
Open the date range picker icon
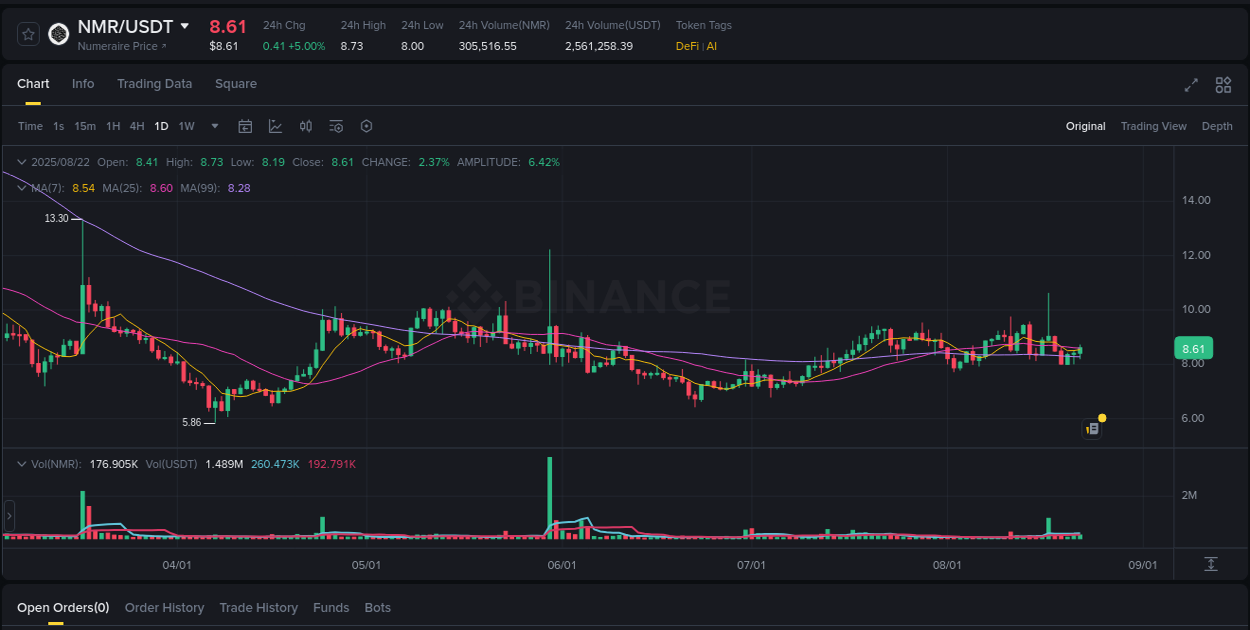click(245, 126)
